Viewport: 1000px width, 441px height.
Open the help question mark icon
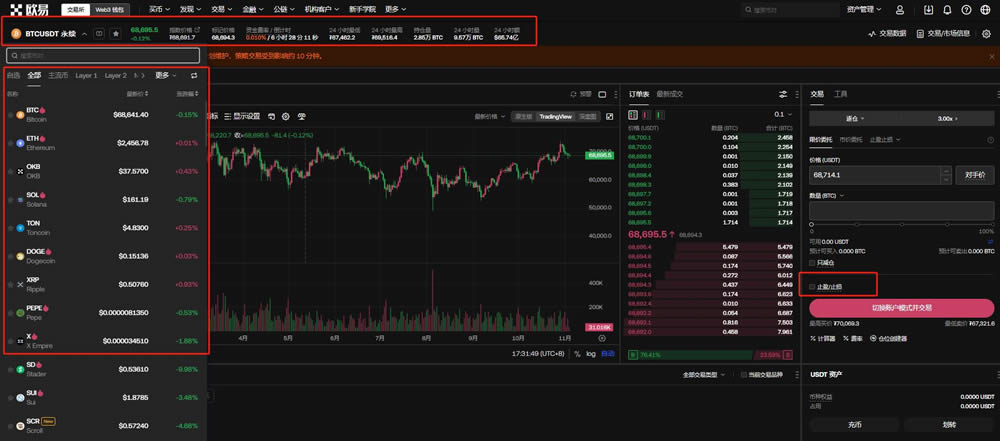966,10
